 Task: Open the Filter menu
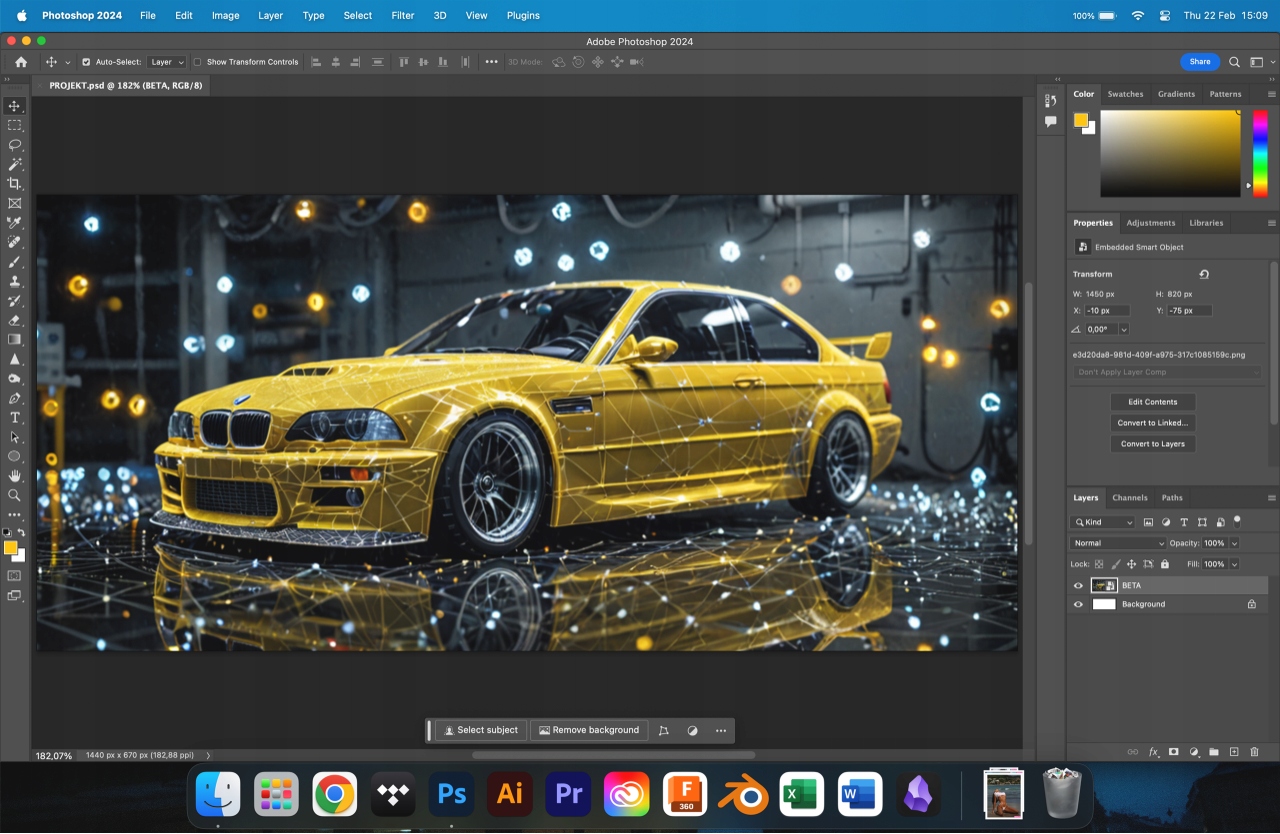coord(403,16)
